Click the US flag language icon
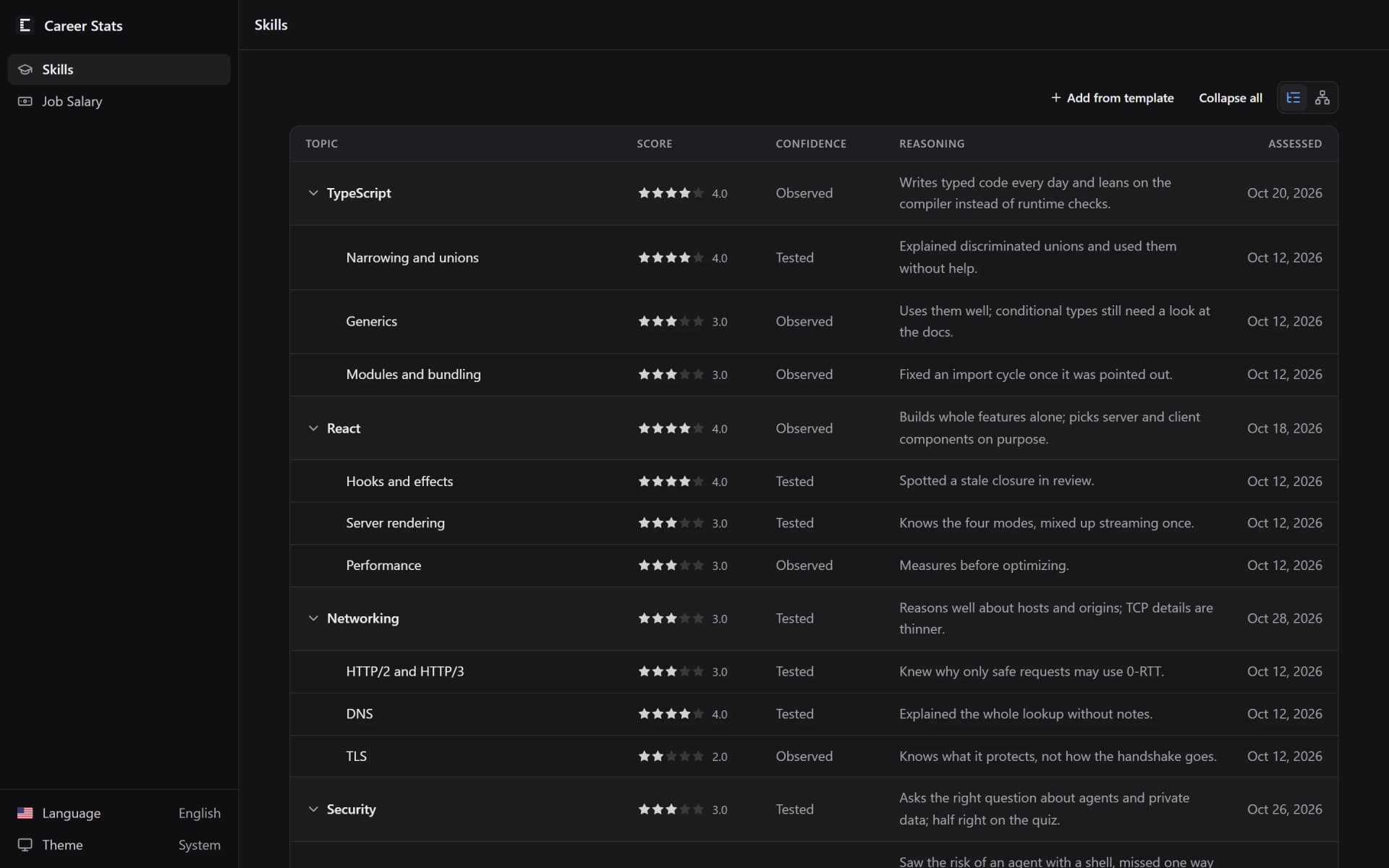Viewport: 1389px width, 868px height. click(x=25, y=813)
